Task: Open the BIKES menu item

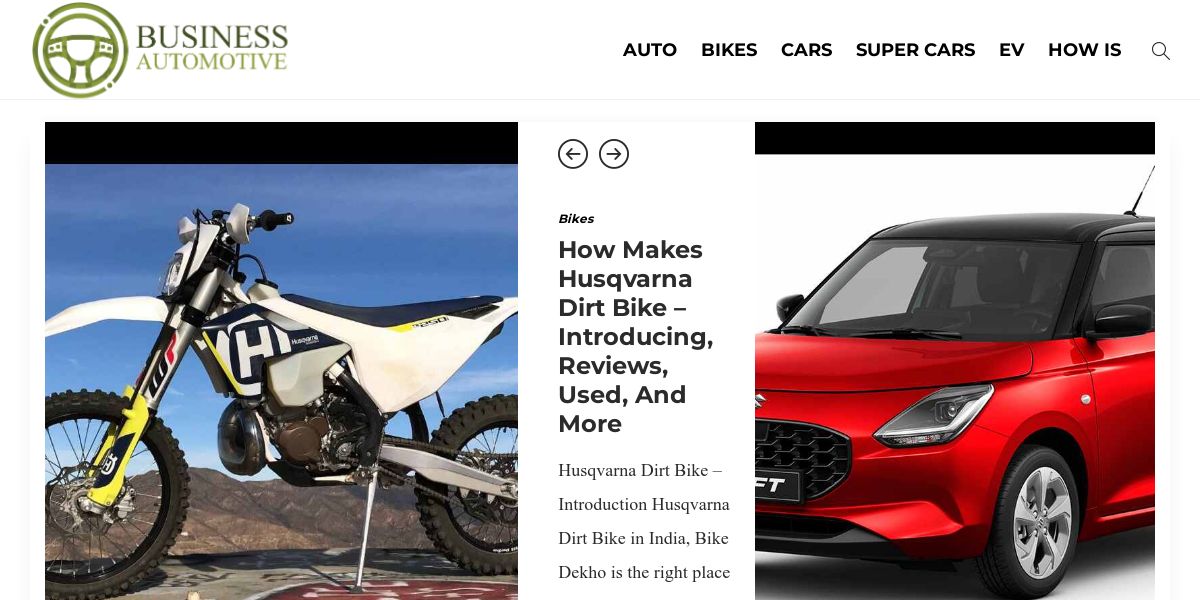Action: 729,50
